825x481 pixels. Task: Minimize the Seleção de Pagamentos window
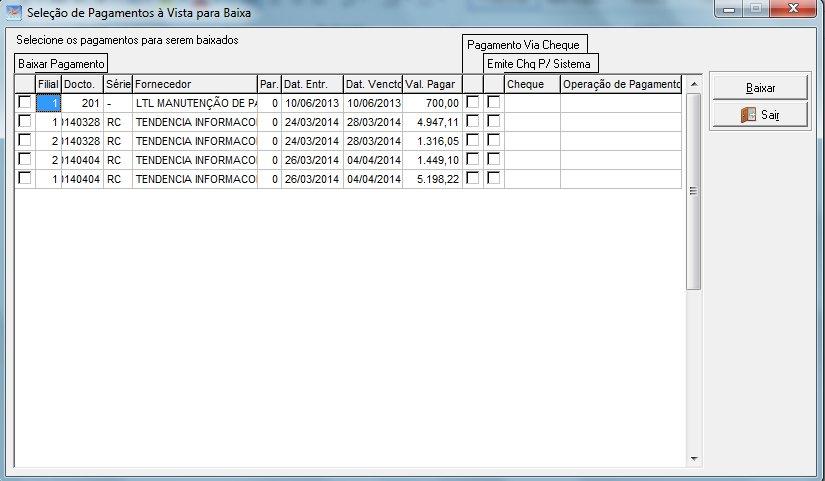[729, 8]
